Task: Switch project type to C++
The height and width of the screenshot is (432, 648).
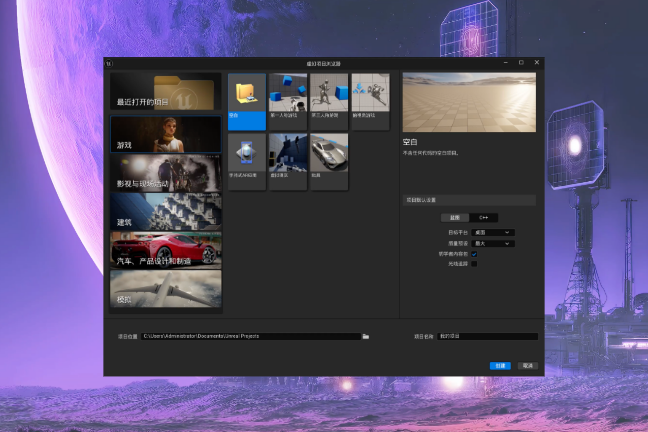Action: [484, 217]
